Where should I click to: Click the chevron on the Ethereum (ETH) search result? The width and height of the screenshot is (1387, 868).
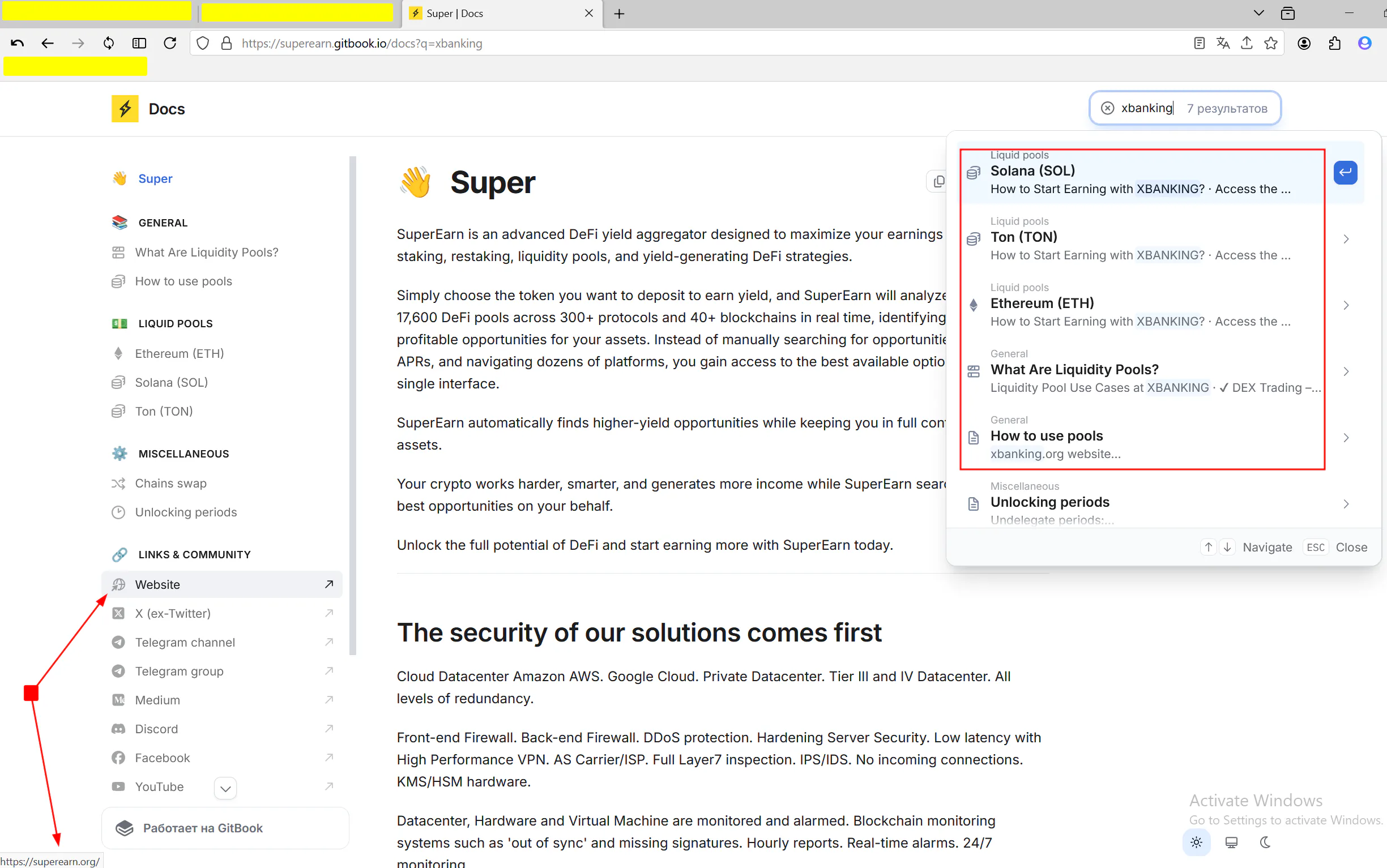tap(1346, 305)
